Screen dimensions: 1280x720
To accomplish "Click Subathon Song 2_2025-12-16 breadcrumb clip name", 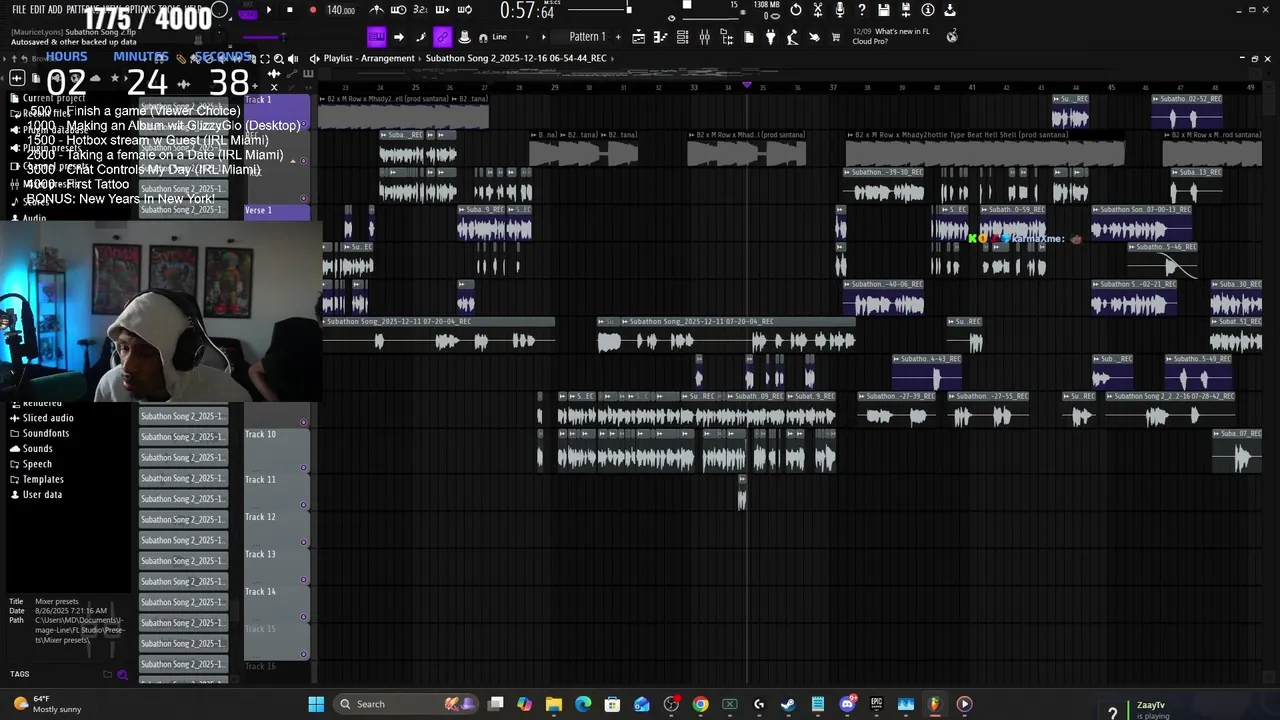I will [516, 58].
